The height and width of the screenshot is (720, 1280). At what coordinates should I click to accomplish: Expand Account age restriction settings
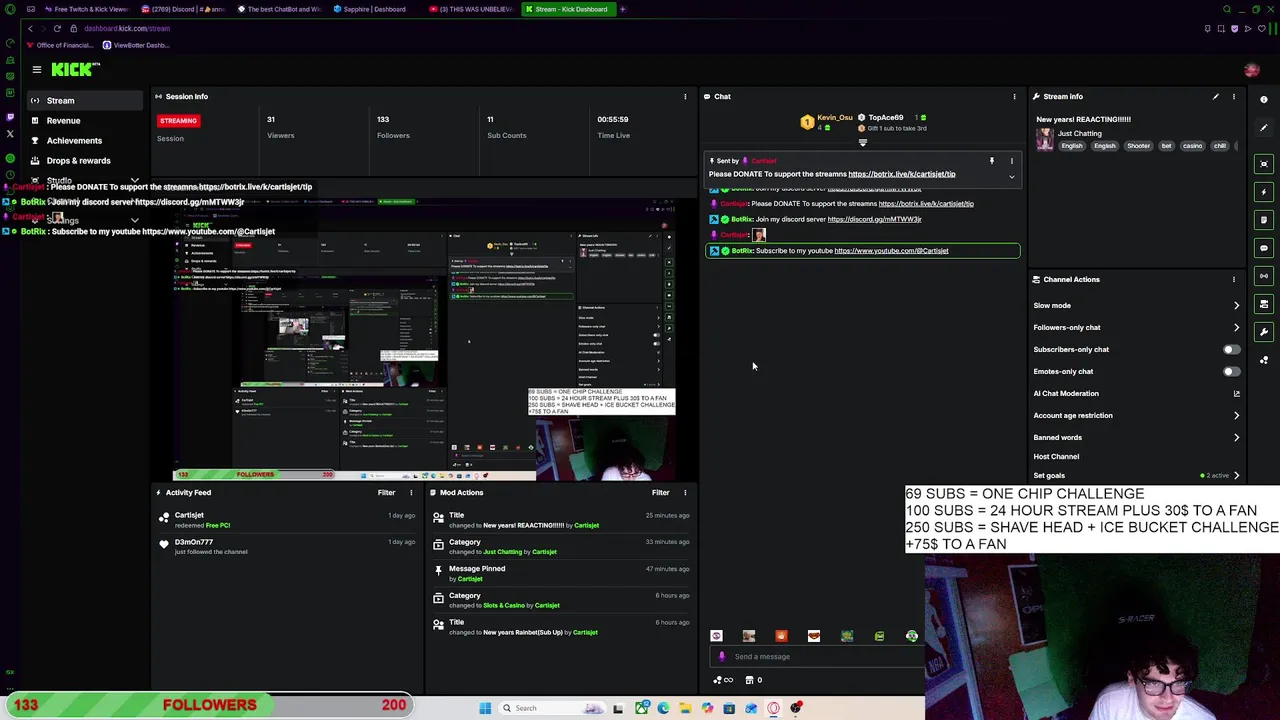(x=1236, y=416)
